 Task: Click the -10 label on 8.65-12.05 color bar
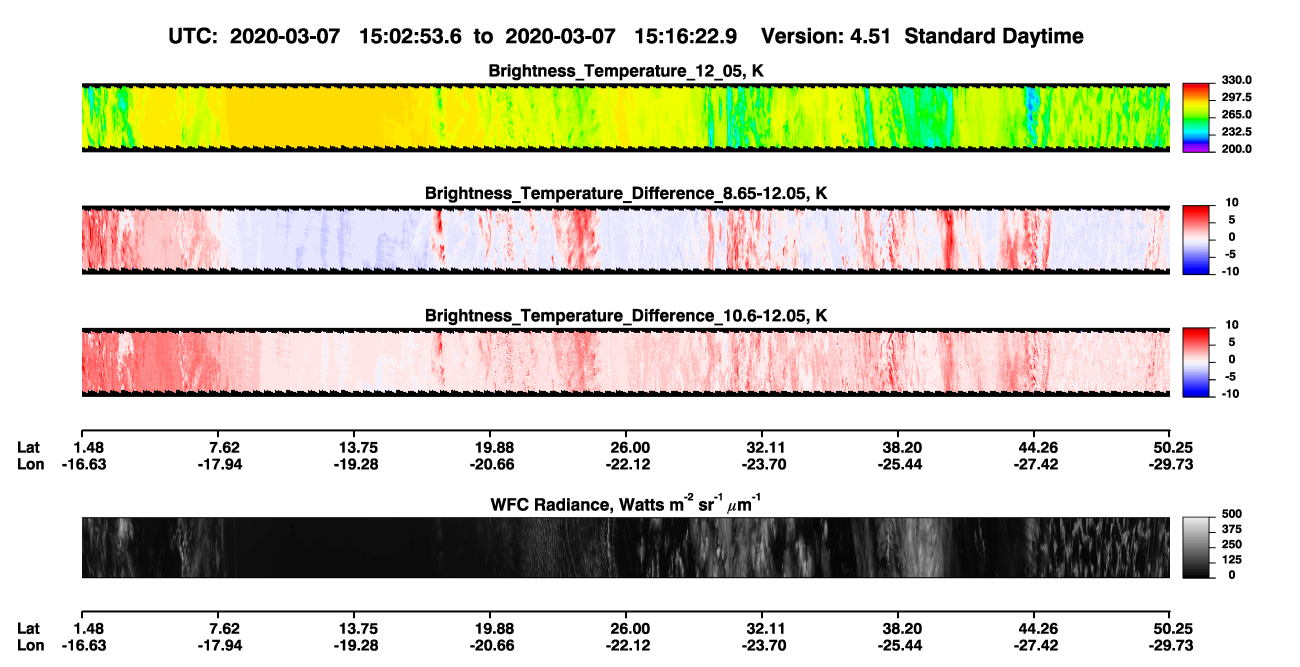coord(1230,270)
